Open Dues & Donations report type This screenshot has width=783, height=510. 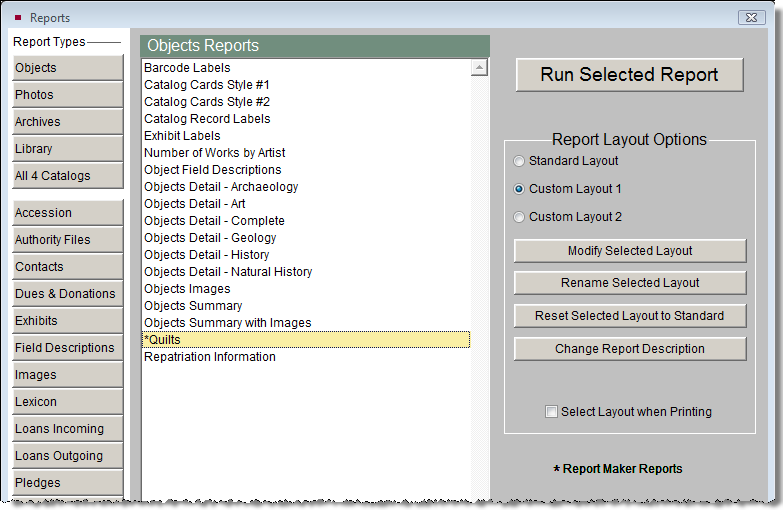click(x=67, y=294)
